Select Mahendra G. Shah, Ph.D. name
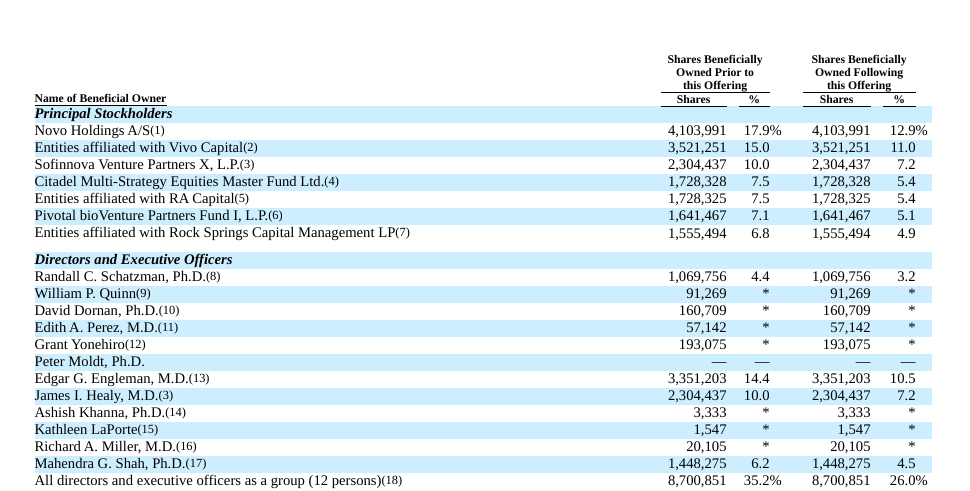Viewport: 970px width, 491px height. pos(110,464)
